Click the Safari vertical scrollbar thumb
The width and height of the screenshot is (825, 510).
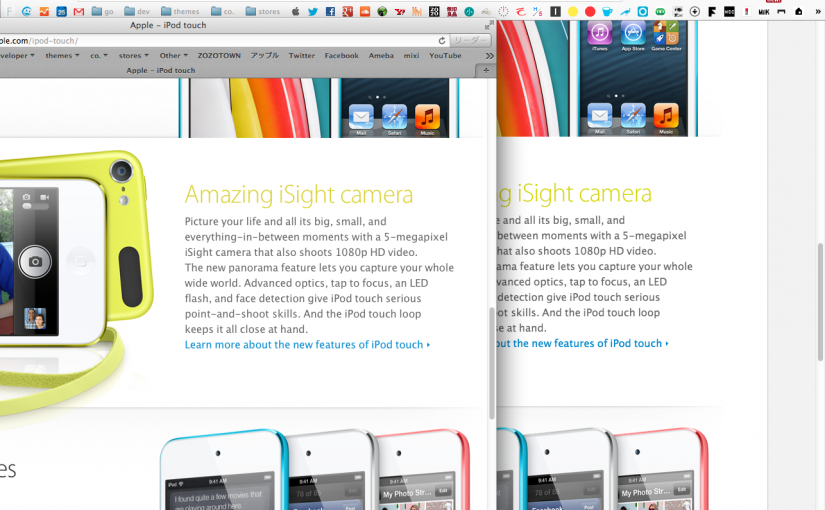tap(492, 363)
